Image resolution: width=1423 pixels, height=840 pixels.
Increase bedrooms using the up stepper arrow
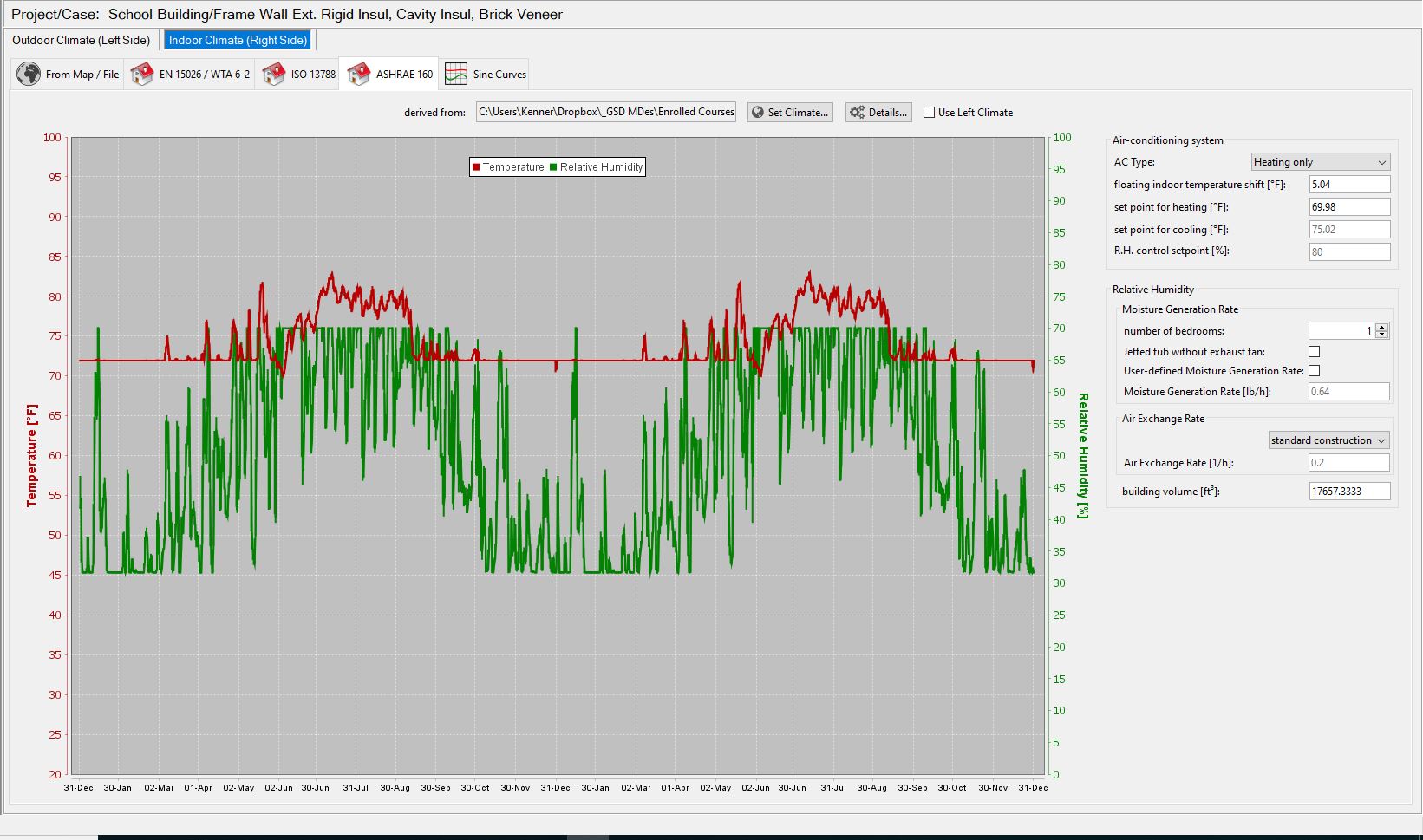point(1381,327)
